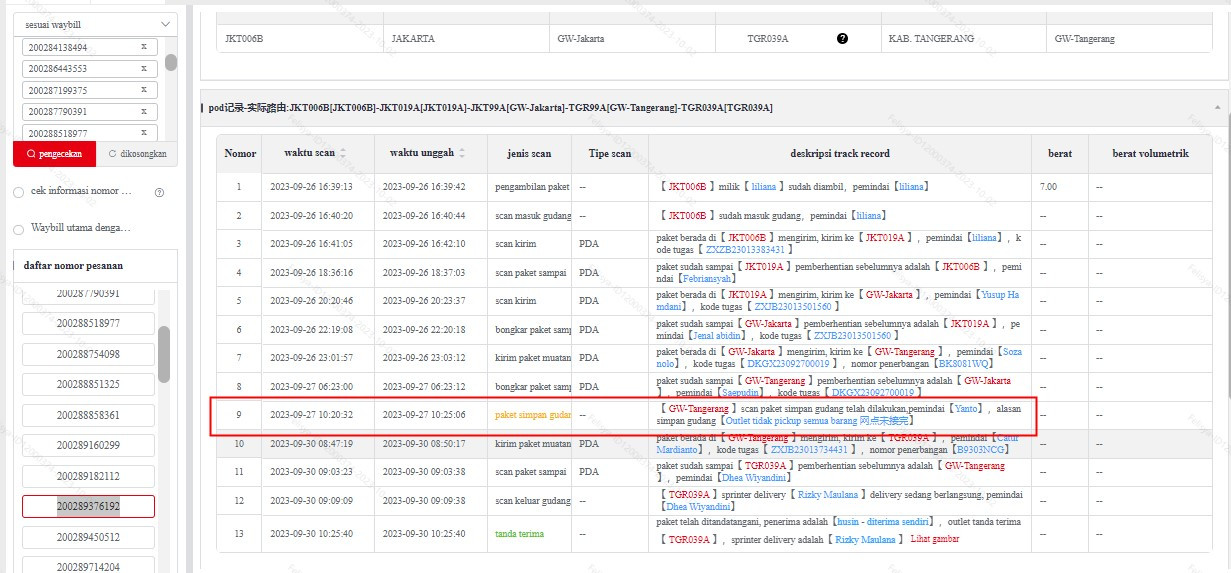The height and width of the screenshot is (573, 1231).
Task: Select order 200289714204 in the list
Action: pyautogui.click(x=88, y=567)
